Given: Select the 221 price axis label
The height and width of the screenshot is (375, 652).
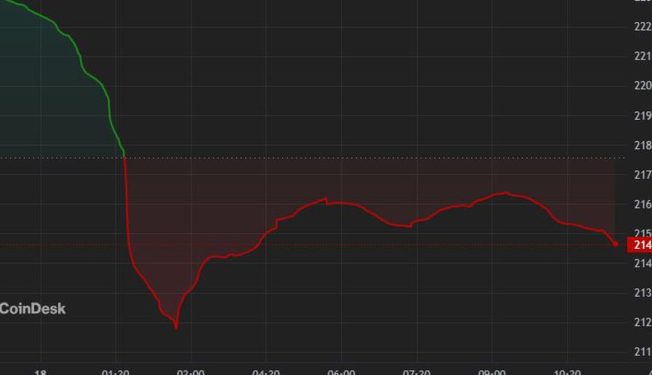Looking at the screenshot, I should pos(643,56).
